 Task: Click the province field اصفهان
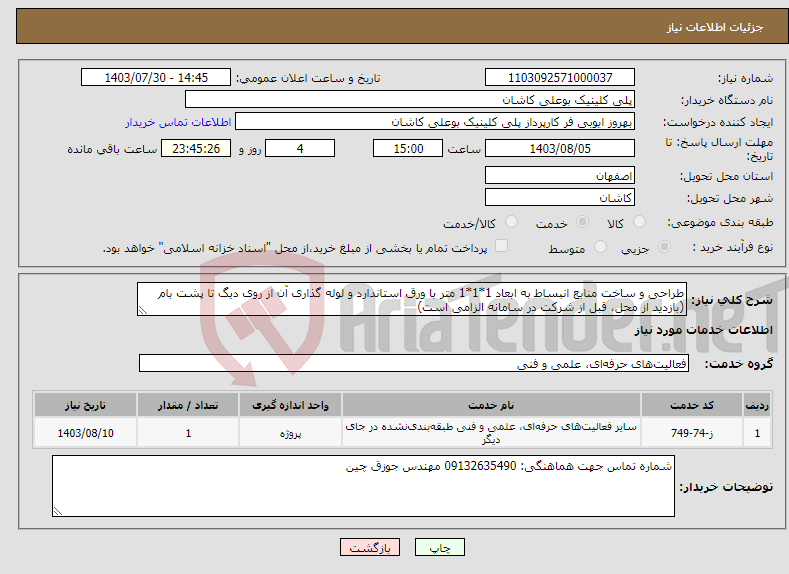[x=560, y=176]
